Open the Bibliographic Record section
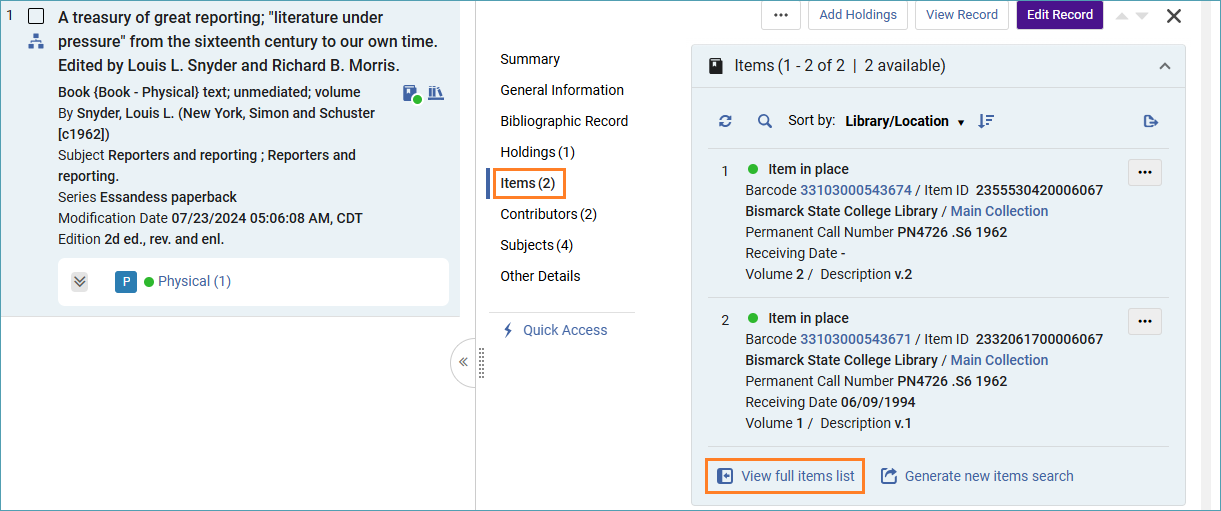 (564, 121)
